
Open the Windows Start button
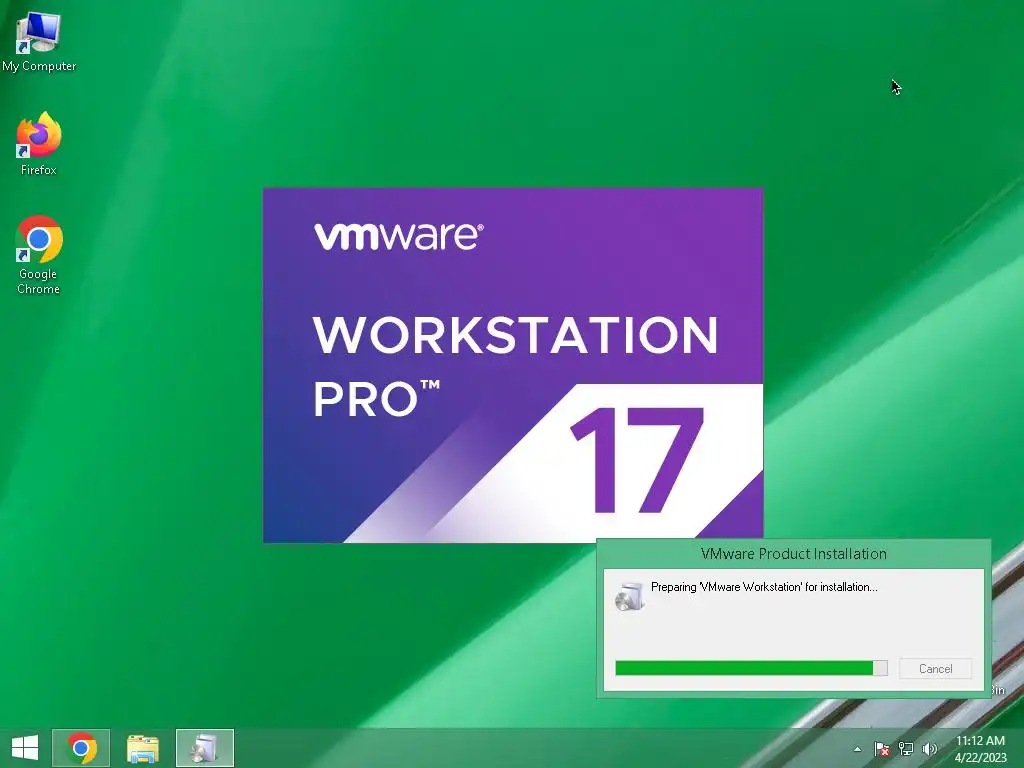click(25, 748)
